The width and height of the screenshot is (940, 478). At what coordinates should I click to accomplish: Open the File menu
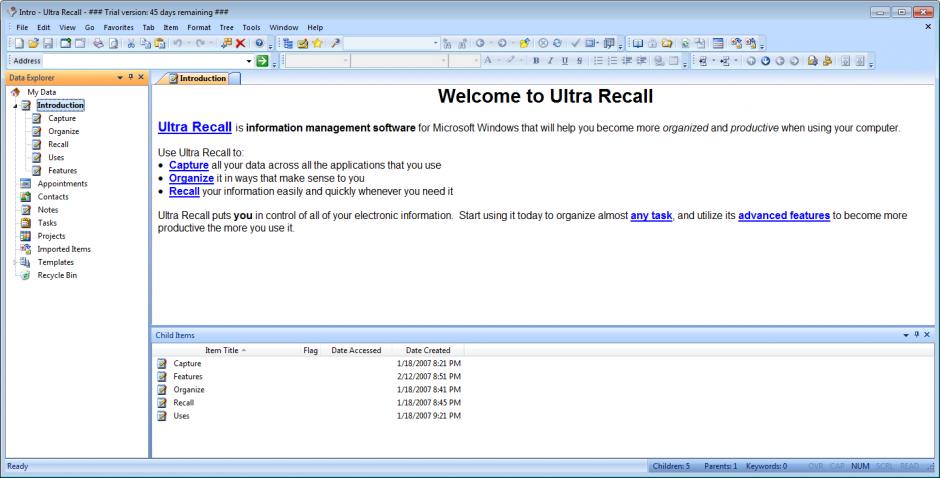(x=22, y=28)
